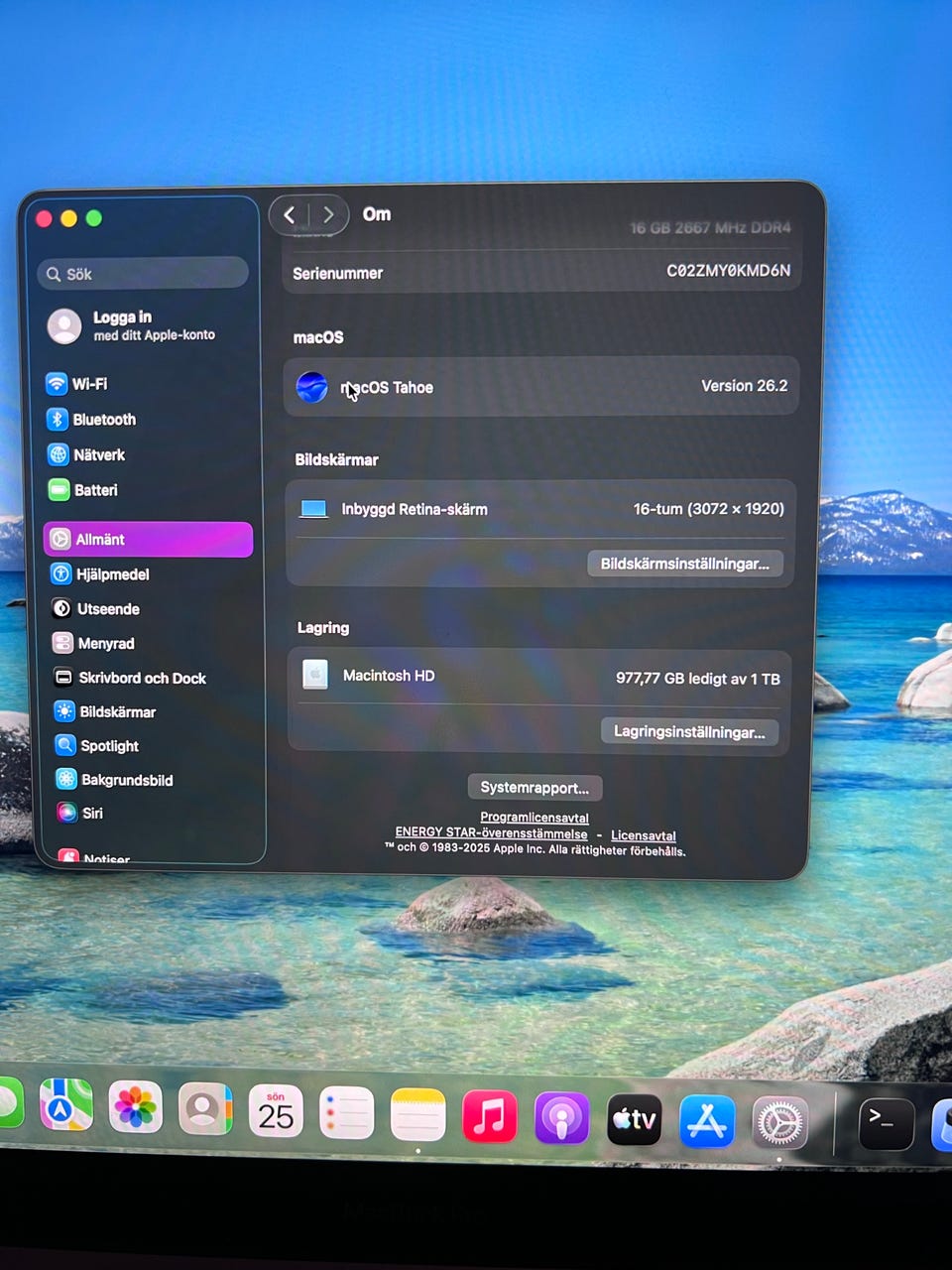Launch Music app from the Dock
Viewport: 952px width, 1270px height.
490,1116
